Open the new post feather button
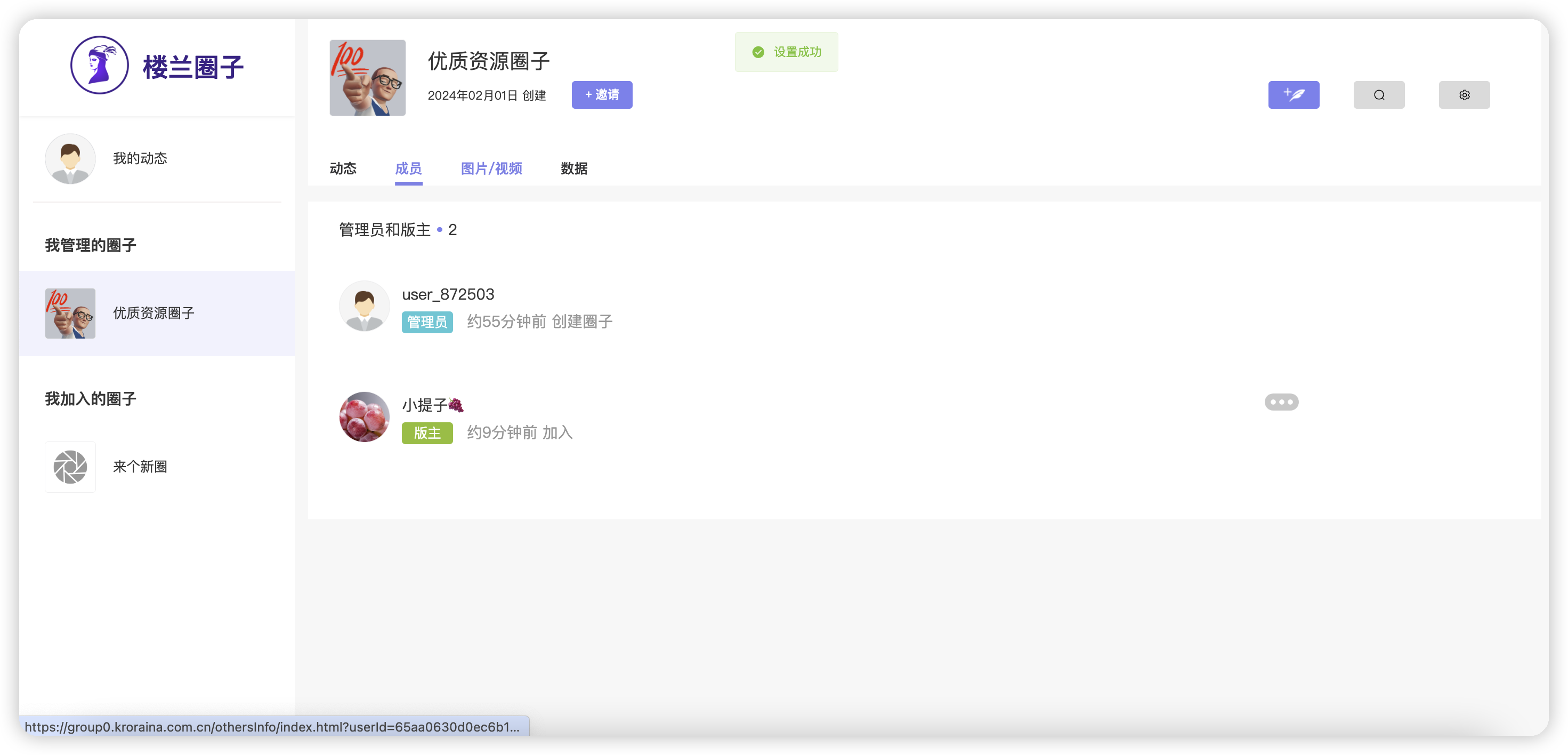 pyautogui.click(x=1294, y=95)
